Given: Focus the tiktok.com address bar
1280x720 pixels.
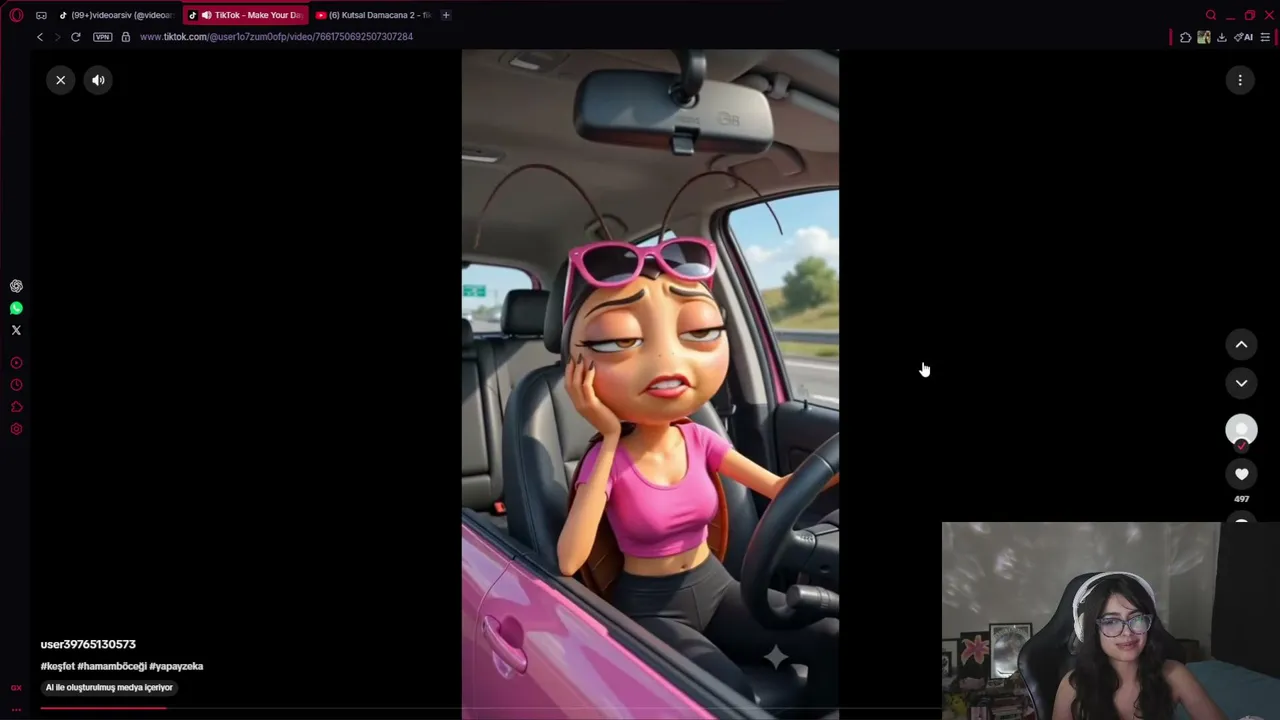Looking at the screenshot, I should [x=276, y=37].
